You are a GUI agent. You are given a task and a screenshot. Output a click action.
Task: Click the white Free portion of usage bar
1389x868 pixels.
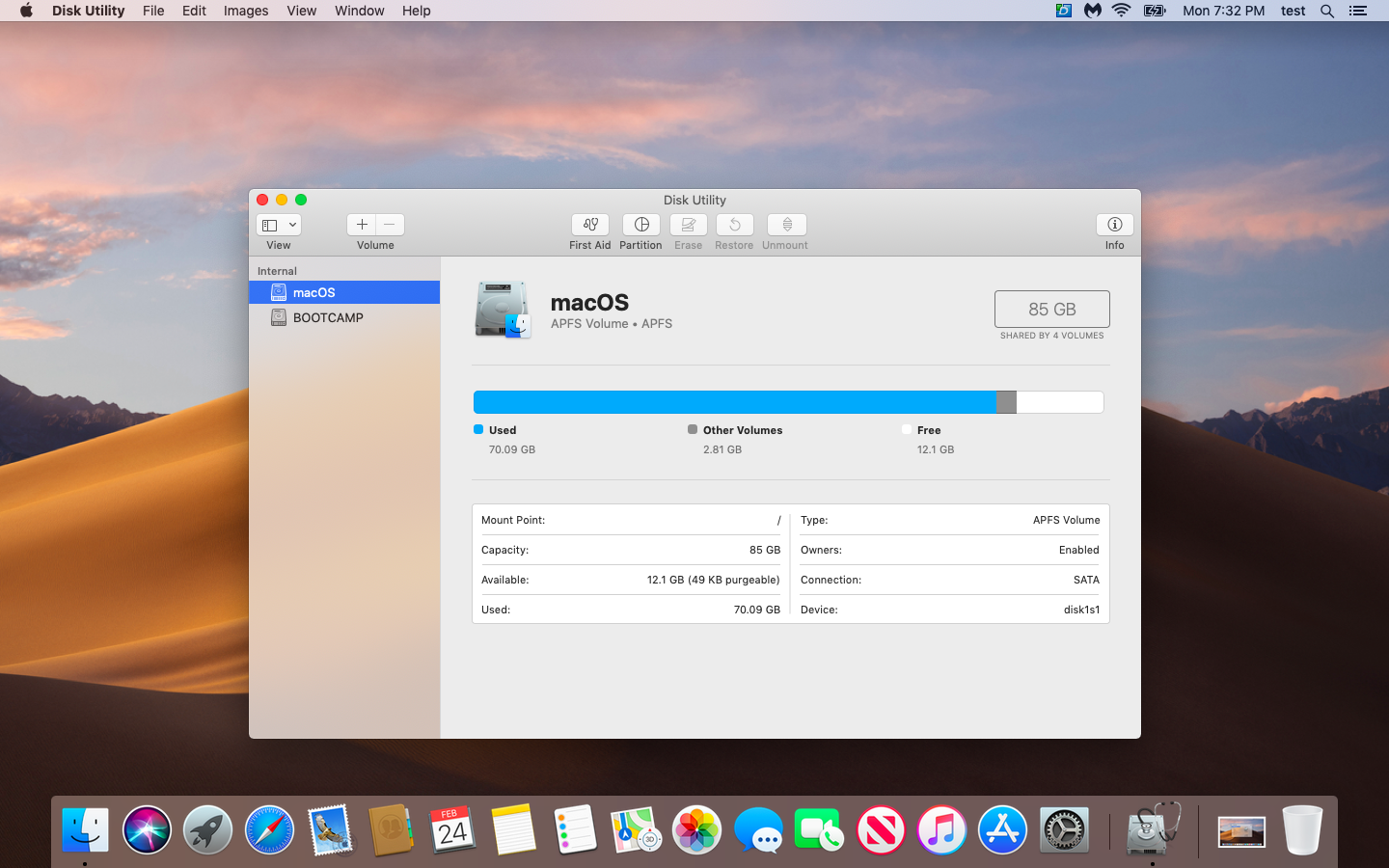(x=1059, y=402)
